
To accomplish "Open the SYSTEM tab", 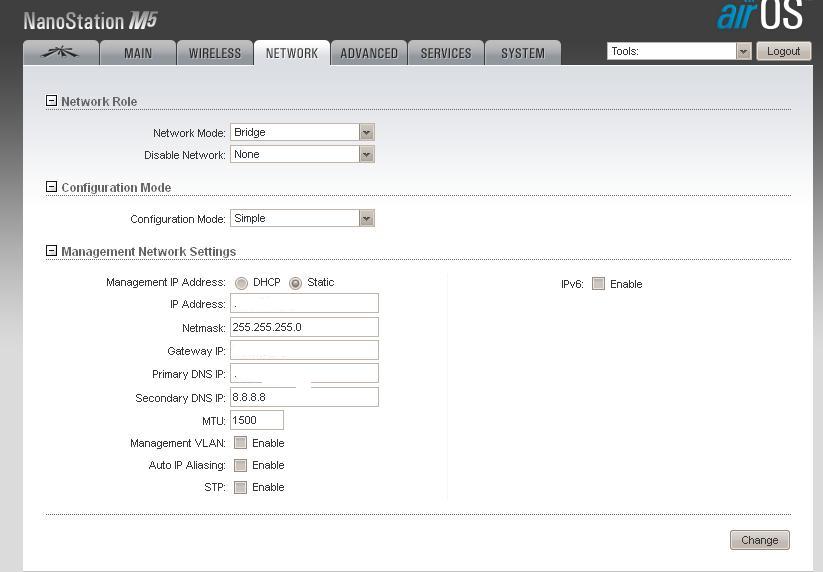I will (523, 53).
